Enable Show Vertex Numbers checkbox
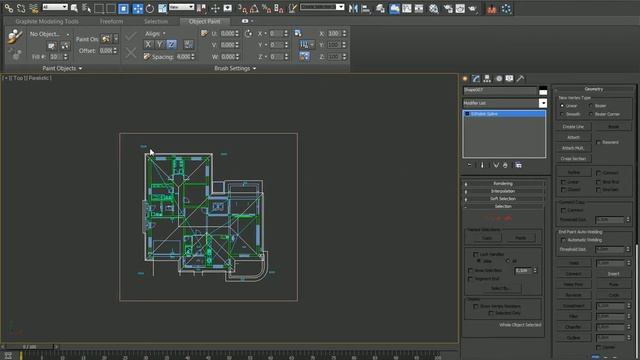 [476, 306]
